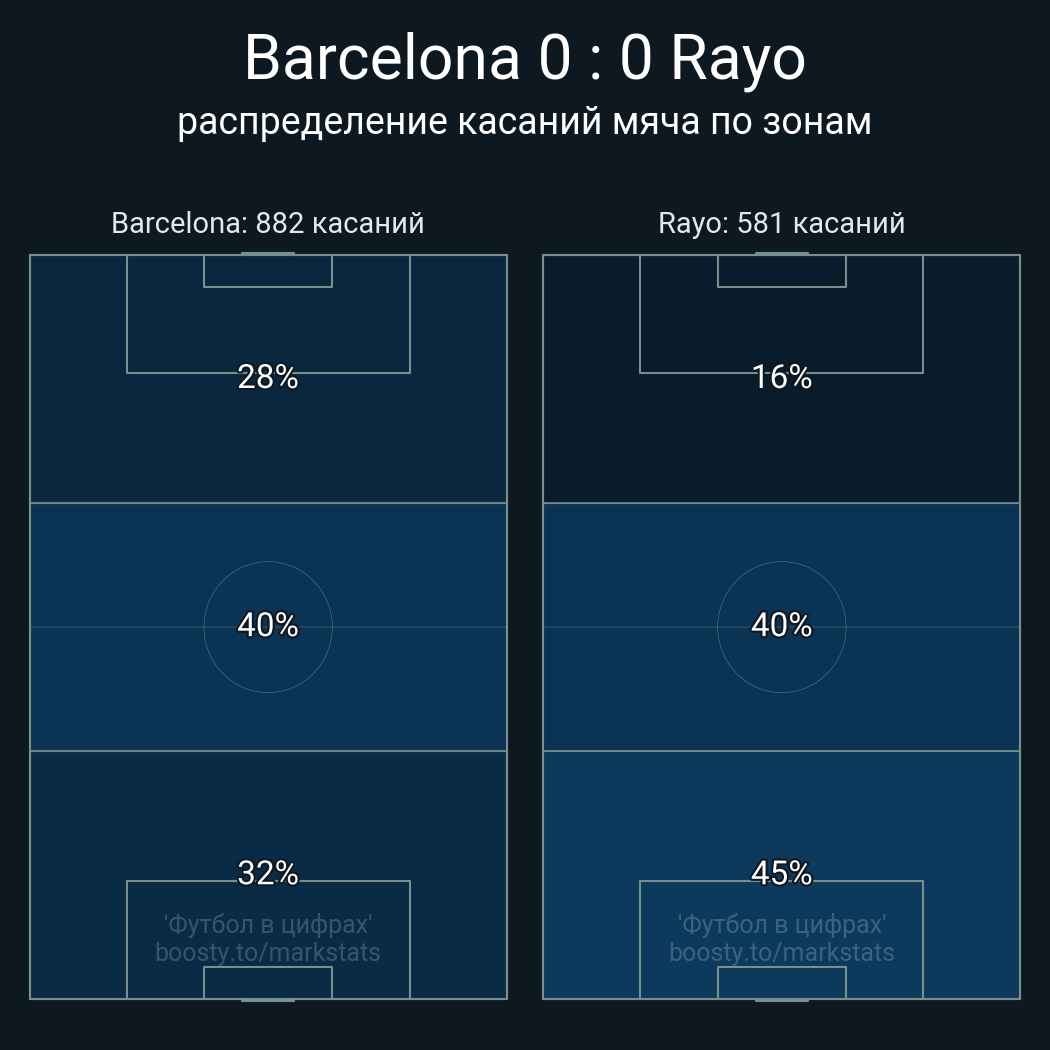
Task: Click 'Футбол в цифрах' watermark on Barcelona pitch
Action: click(x=267, y=924)
